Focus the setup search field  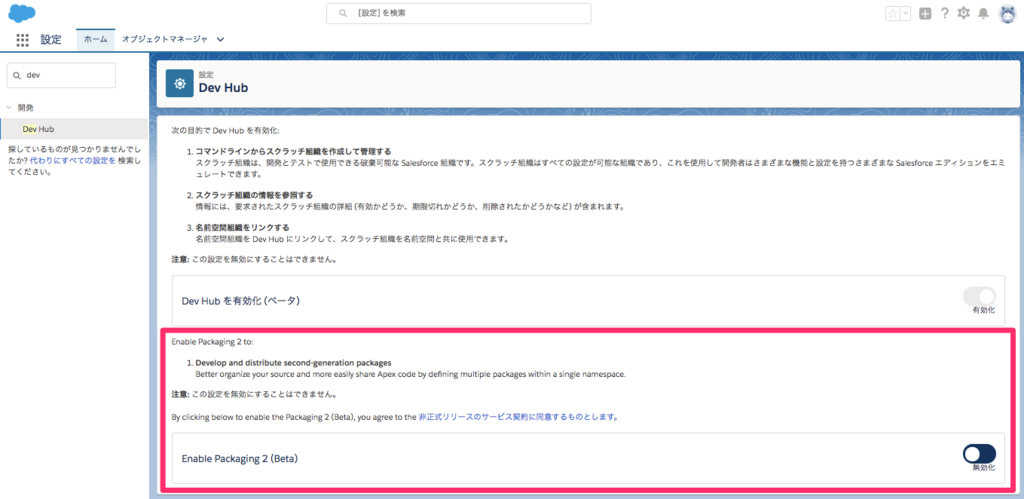pyautogui.click(x=458, y=13)
